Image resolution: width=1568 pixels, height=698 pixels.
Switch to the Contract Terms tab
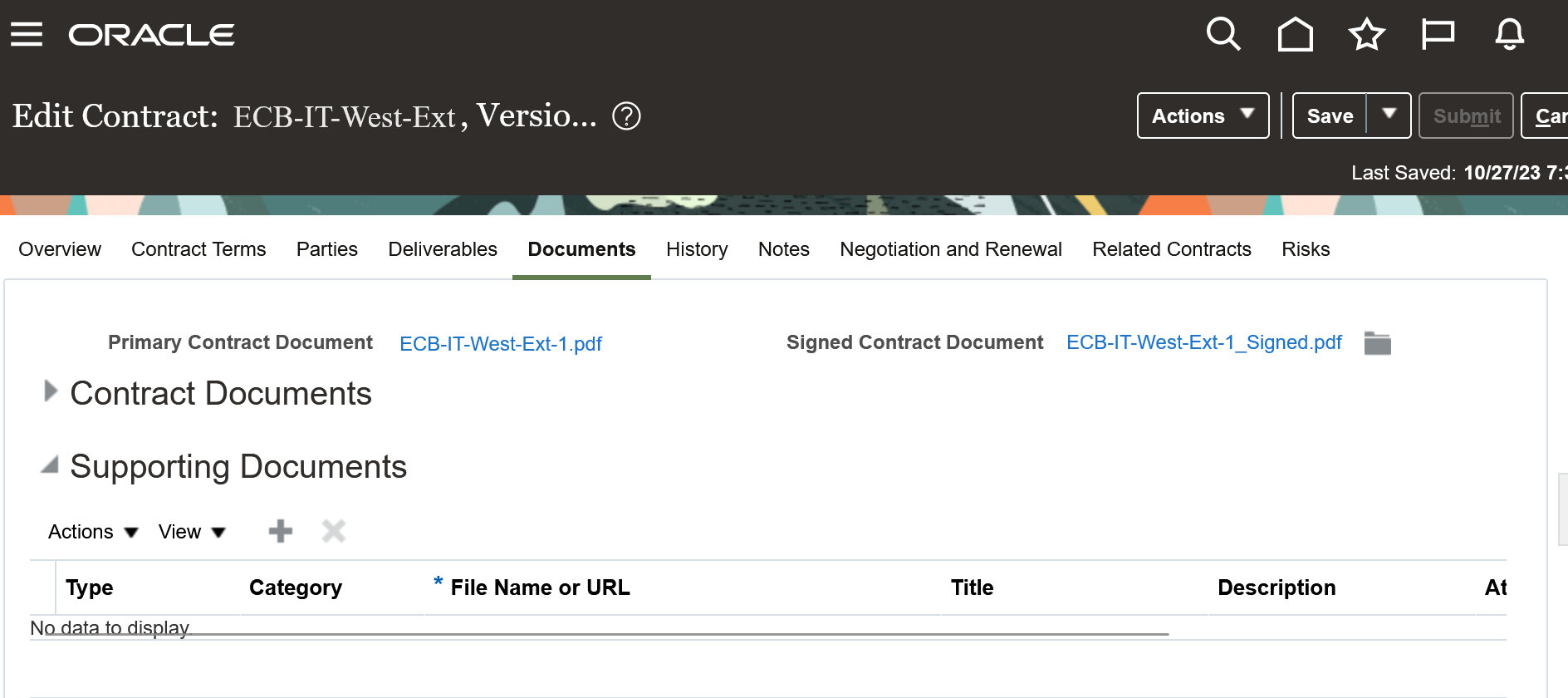pyautogui.click(x=198, y=248)
